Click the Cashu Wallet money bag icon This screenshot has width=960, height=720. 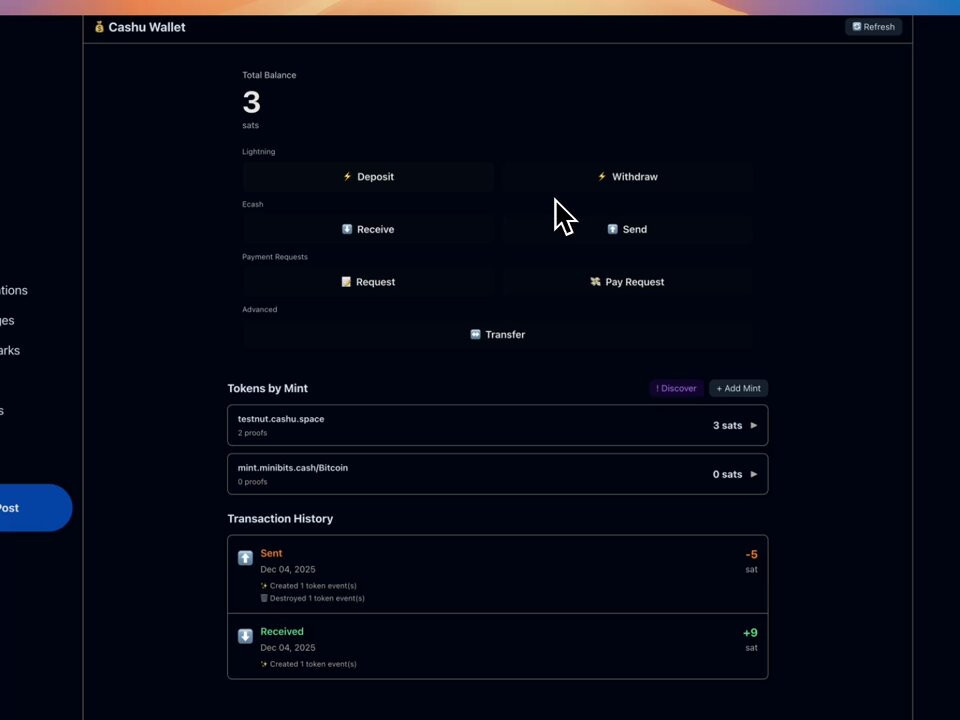pos(99,27)
